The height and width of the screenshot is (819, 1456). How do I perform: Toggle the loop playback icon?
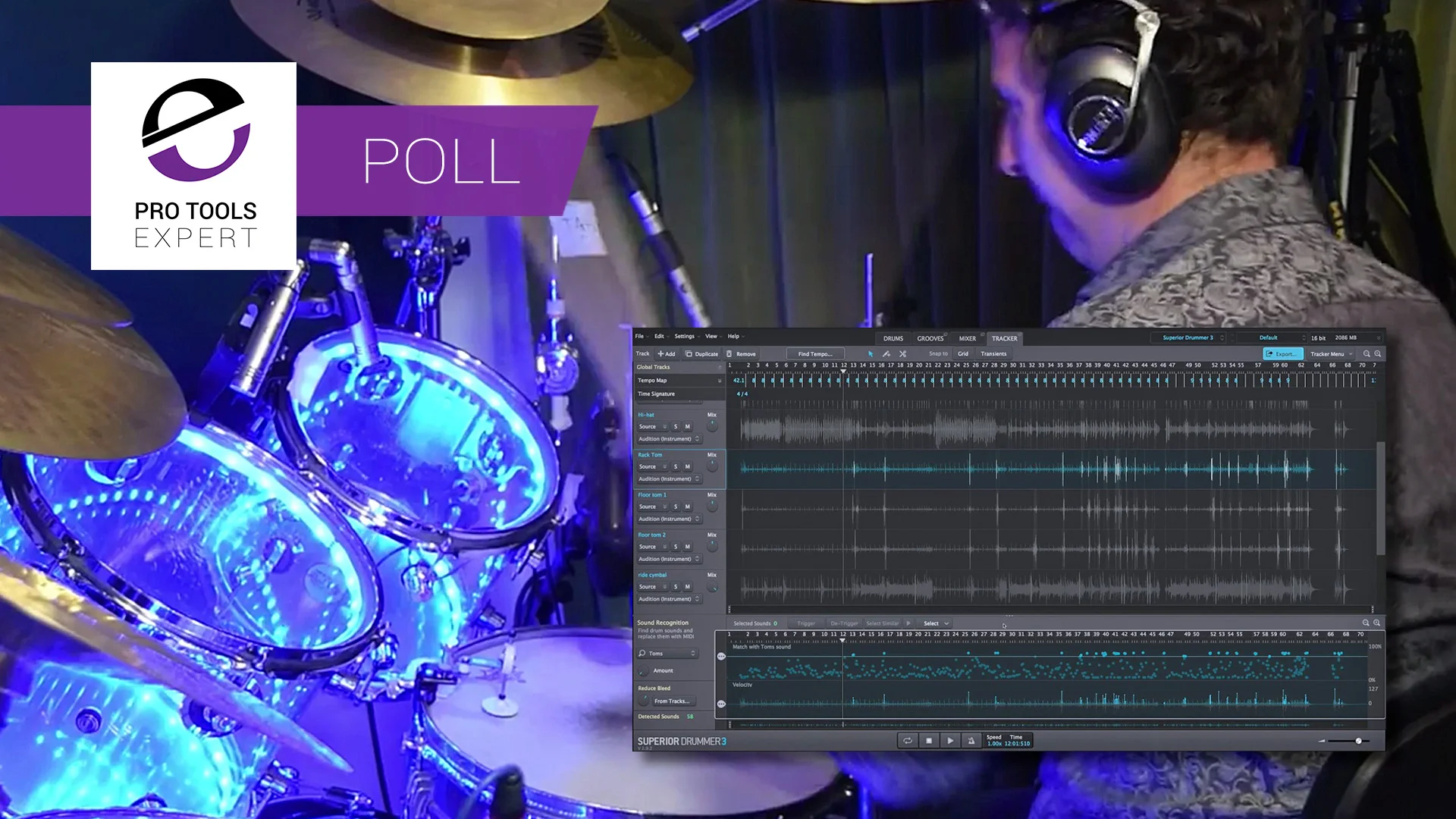click(x=907, y=741)
